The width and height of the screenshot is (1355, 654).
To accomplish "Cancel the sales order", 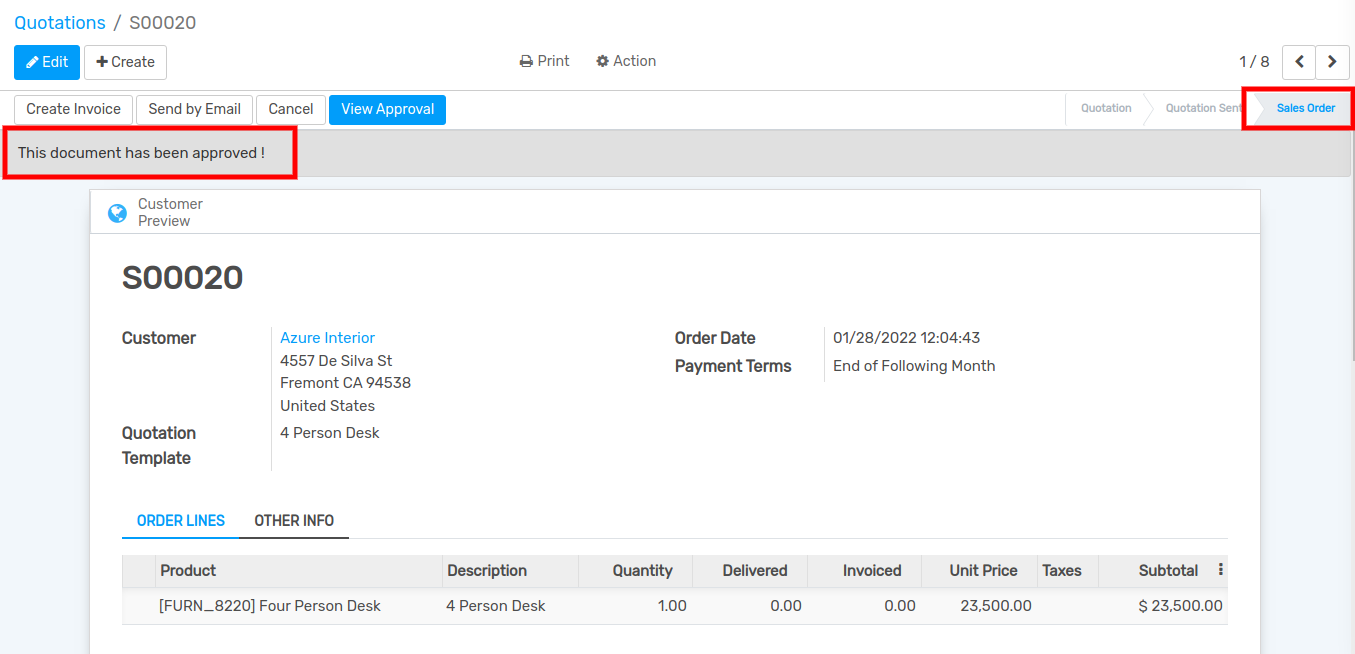I will click(290, 109).
